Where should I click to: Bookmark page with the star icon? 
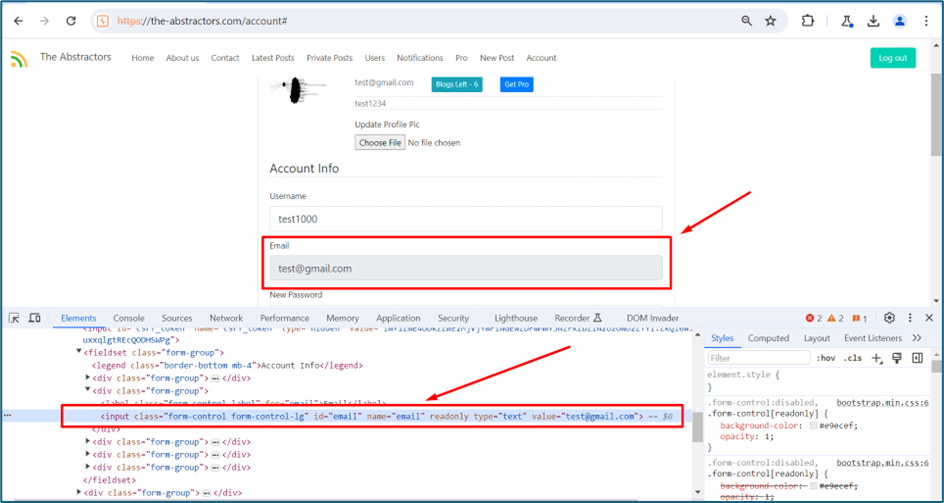tap(771, 21)
